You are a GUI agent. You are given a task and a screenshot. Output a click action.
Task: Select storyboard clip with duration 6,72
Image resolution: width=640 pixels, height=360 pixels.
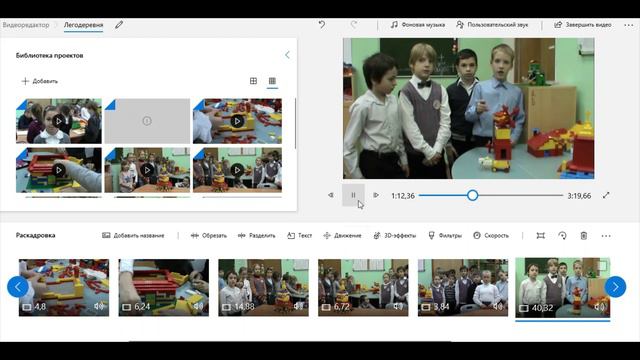[x=363, y=287]
